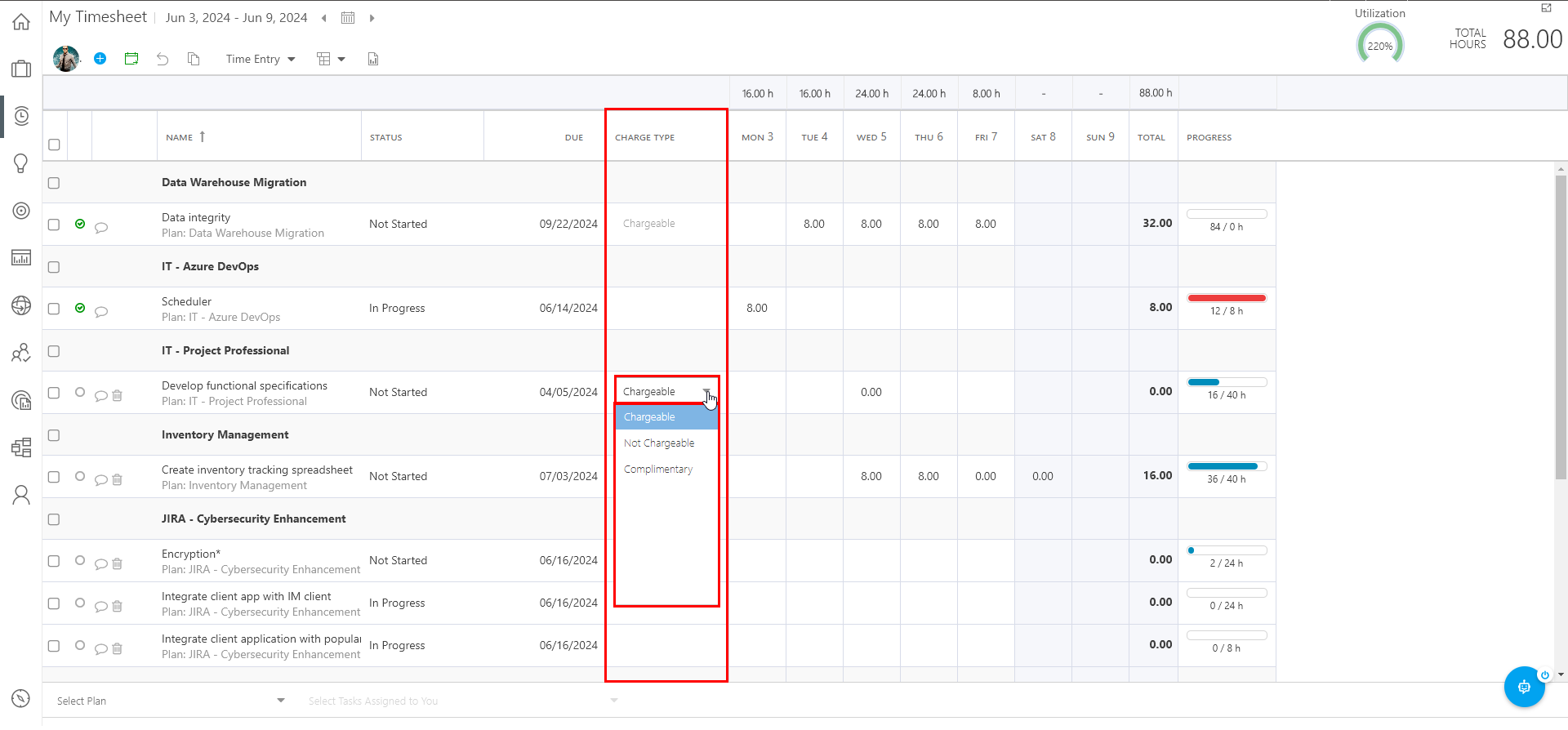
Task: Click the MON 3 hours cell for Scheduler
Action: pos(757,309)
